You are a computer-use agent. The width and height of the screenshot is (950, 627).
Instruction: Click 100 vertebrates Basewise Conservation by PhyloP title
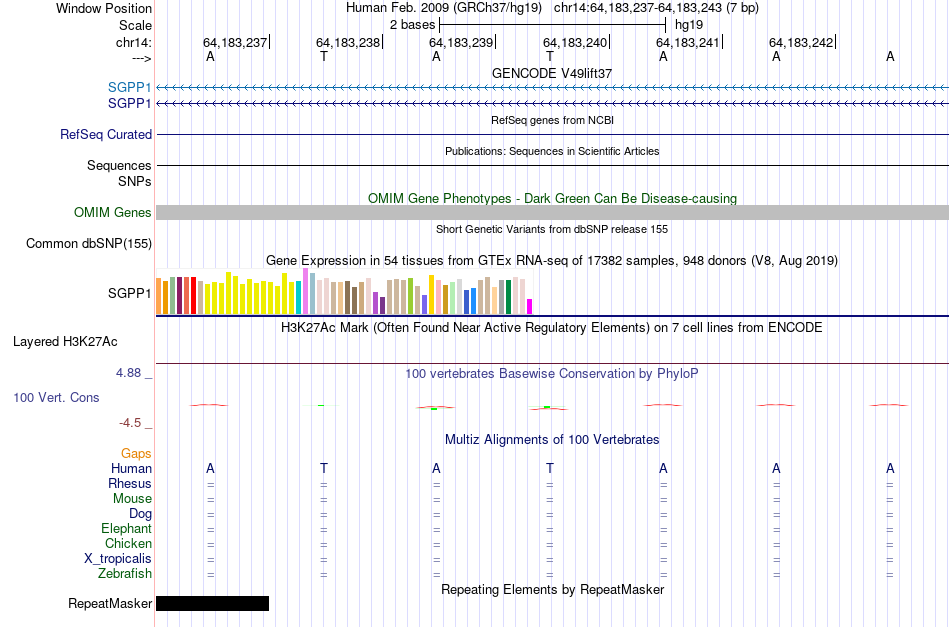coord(552,373)
